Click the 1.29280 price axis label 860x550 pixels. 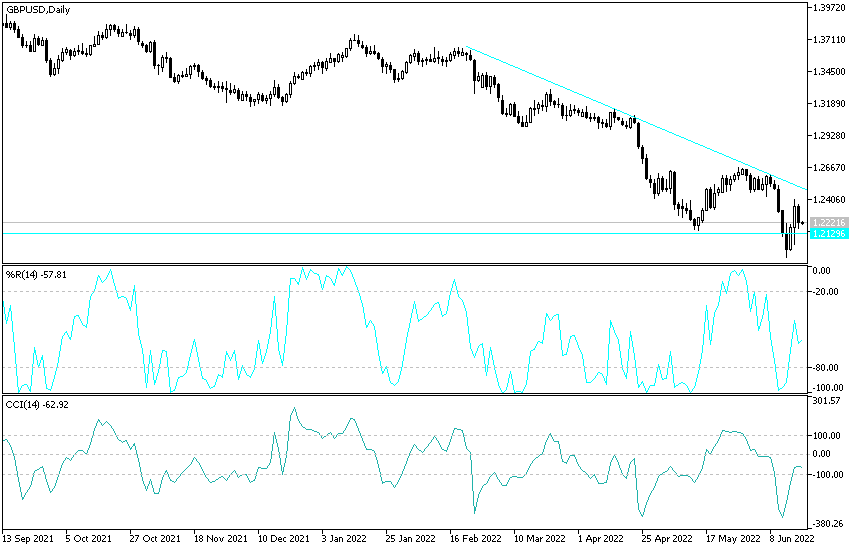click(828, 135)
